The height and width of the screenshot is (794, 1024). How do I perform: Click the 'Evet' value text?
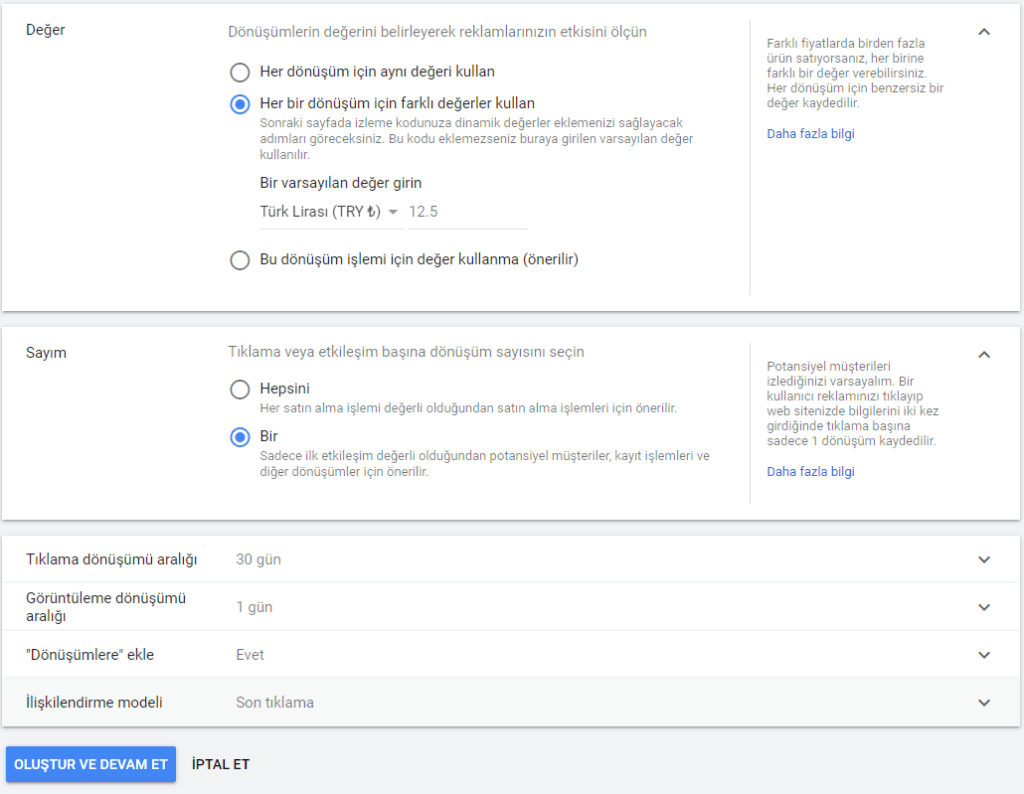point(250,655)
